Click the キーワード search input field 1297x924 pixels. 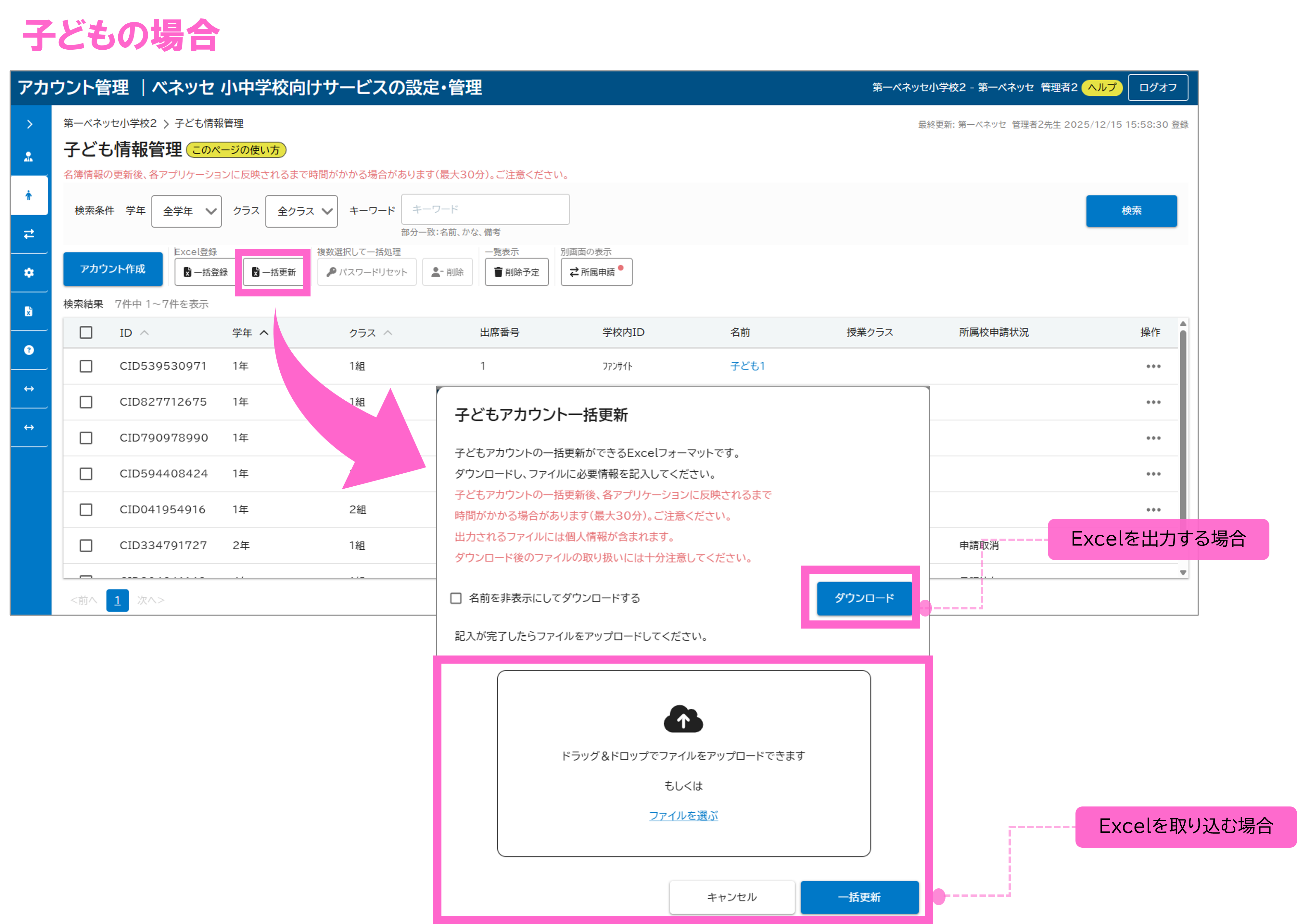pyautogui.click(x=485, y=209)
